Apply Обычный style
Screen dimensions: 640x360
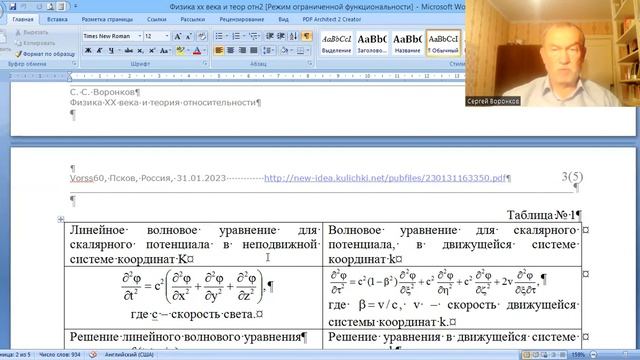pos(443,43)
